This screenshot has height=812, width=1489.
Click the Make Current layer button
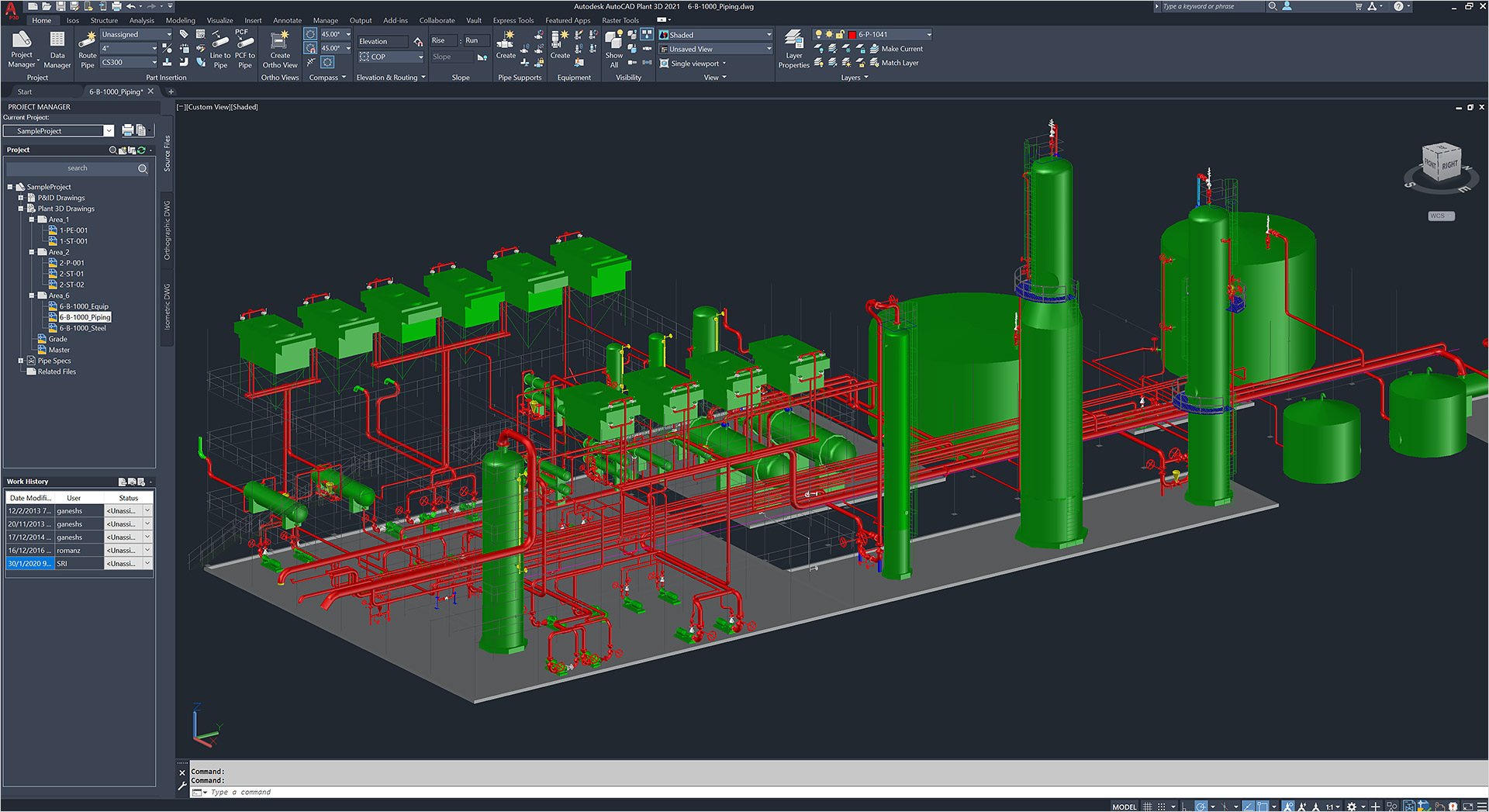(x=900, y=48)
